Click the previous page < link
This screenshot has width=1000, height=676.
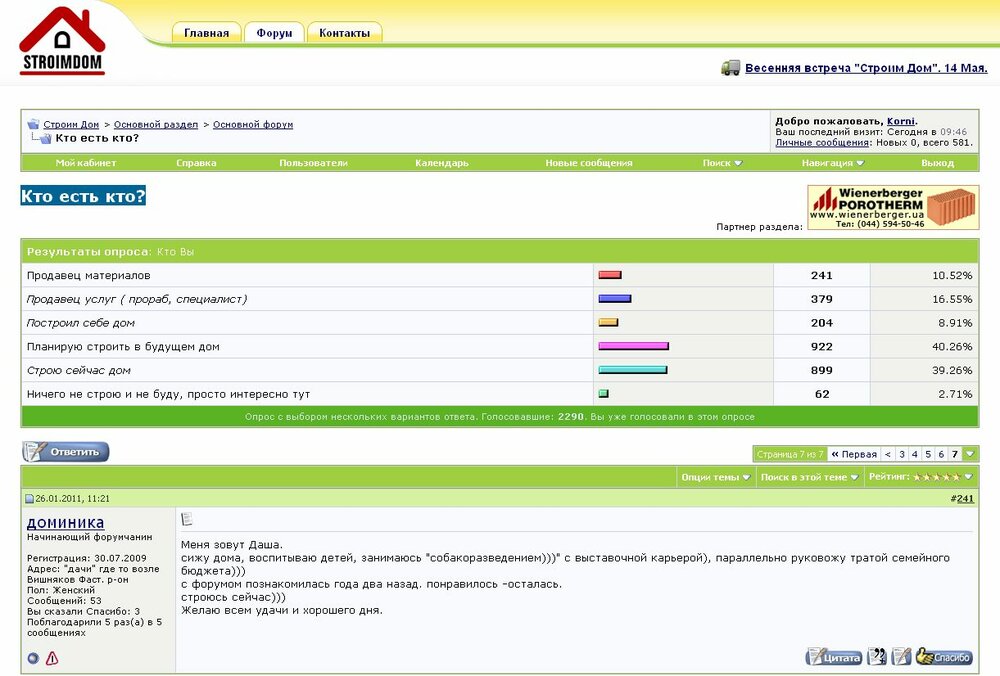pos(888,454)
